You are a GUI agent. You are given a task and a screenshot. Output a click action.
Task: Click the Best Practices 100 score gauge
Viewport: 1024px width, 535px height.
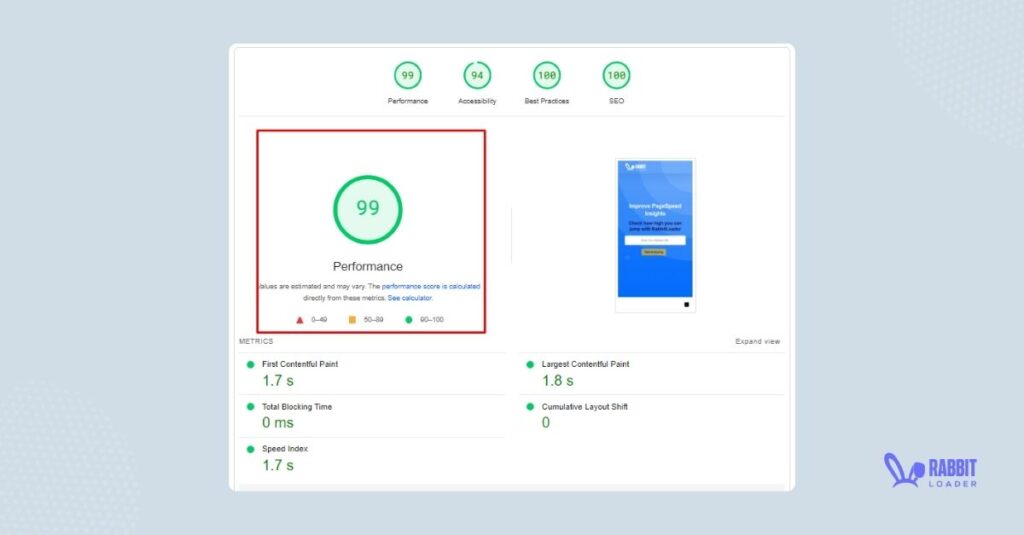[547, 76]
